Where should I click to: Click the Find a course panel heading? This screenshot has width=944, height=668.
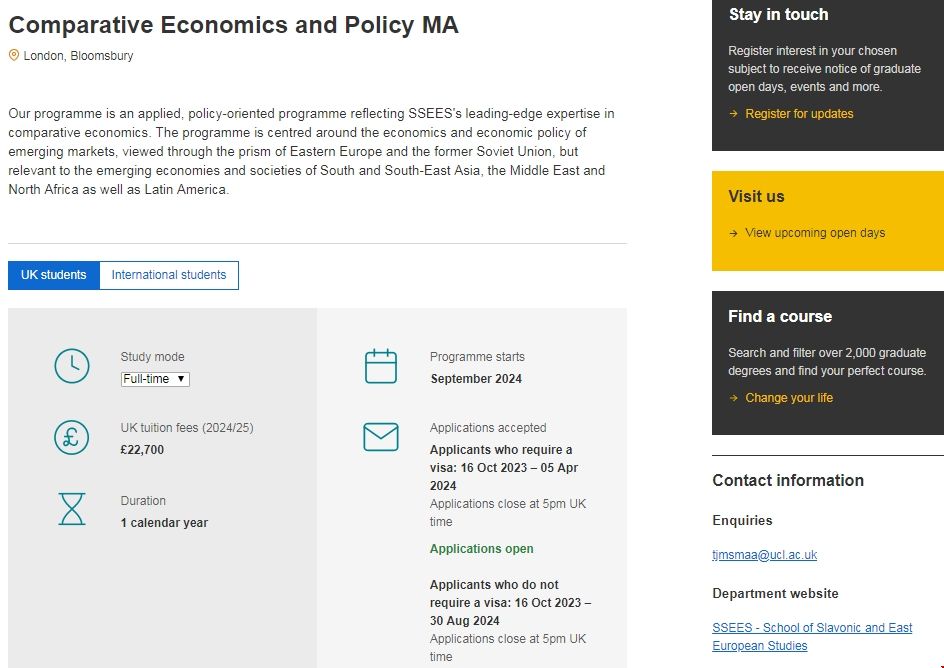coord(780,316)
